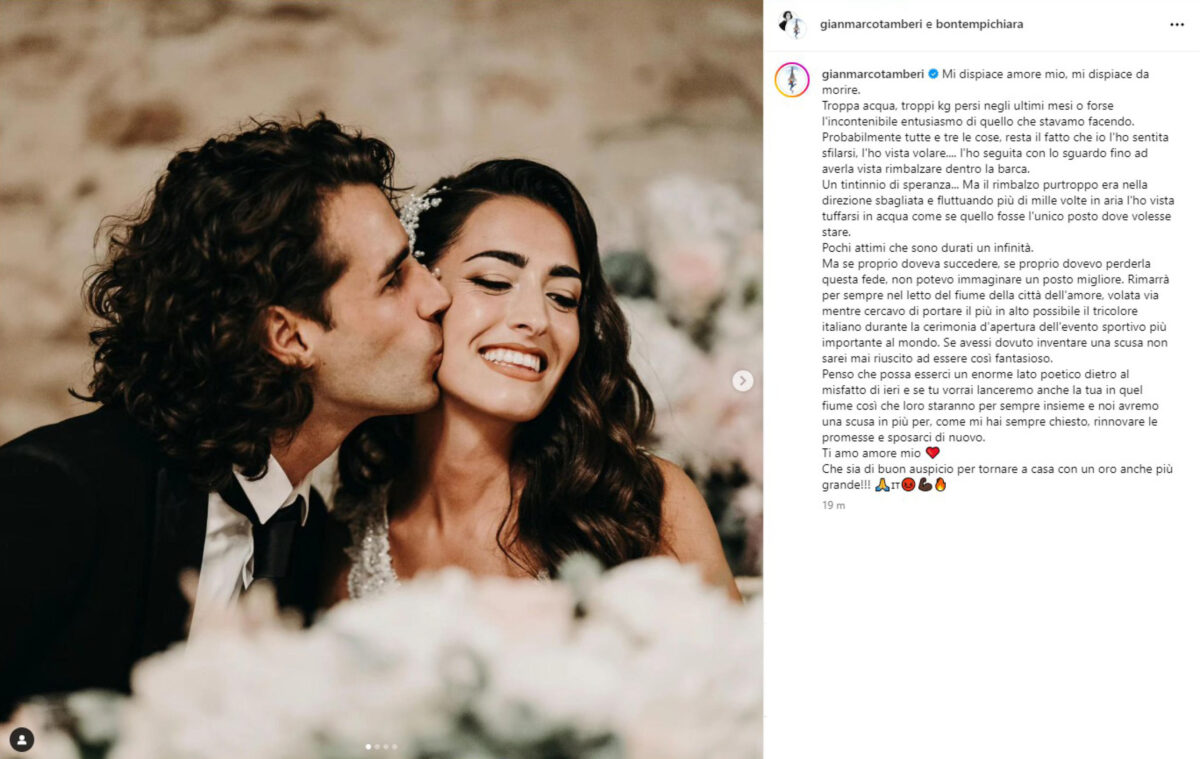Image resolution: width=1200 pixels, height=759 pixels.
Task: Click gianmarcotamberi username in the caption
Action: [x=872, y=74]
